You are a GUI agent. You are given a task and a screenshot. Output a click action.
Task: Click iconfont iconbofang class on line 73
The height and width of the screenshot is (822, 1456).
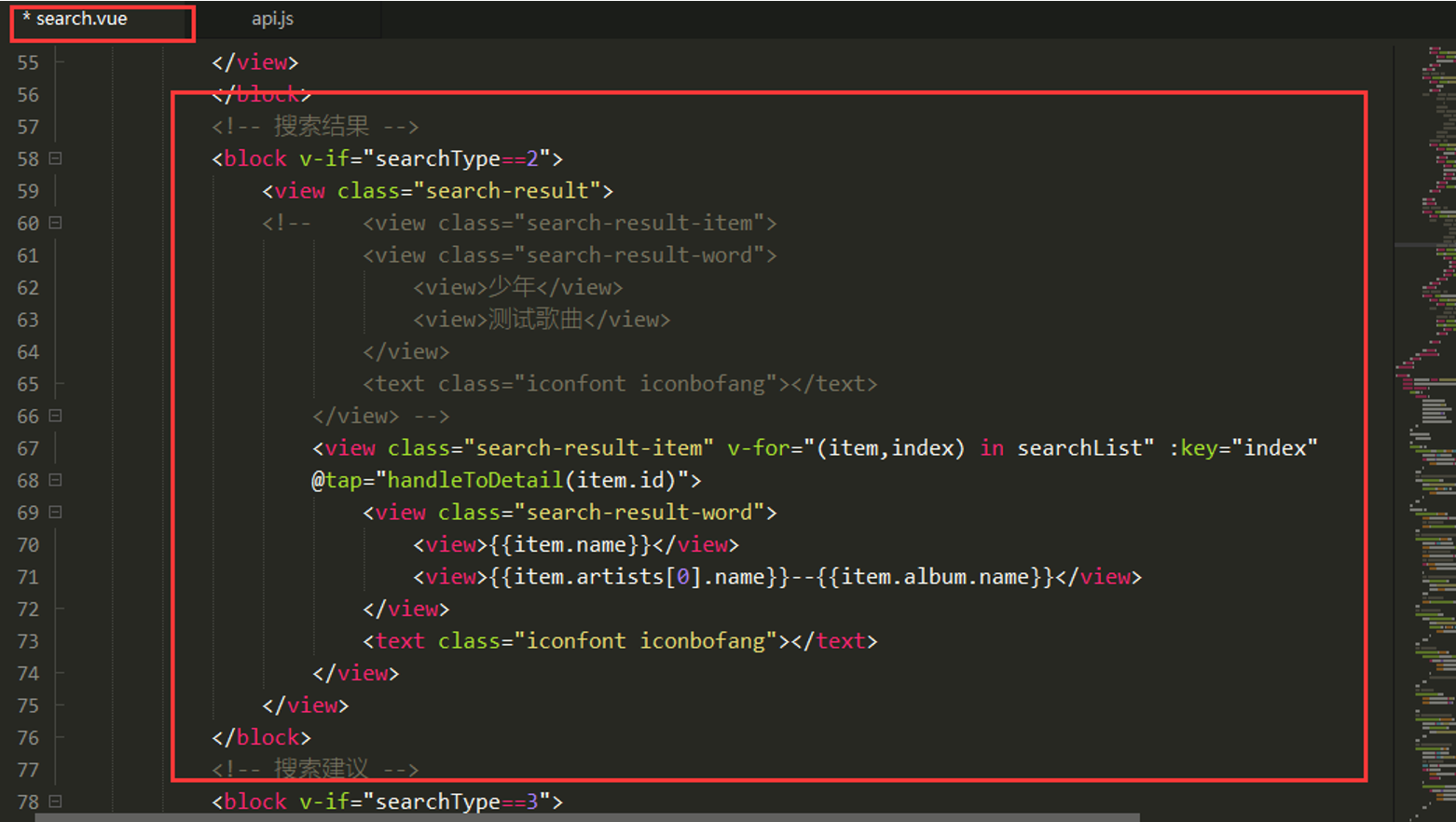tap(645, 641)
